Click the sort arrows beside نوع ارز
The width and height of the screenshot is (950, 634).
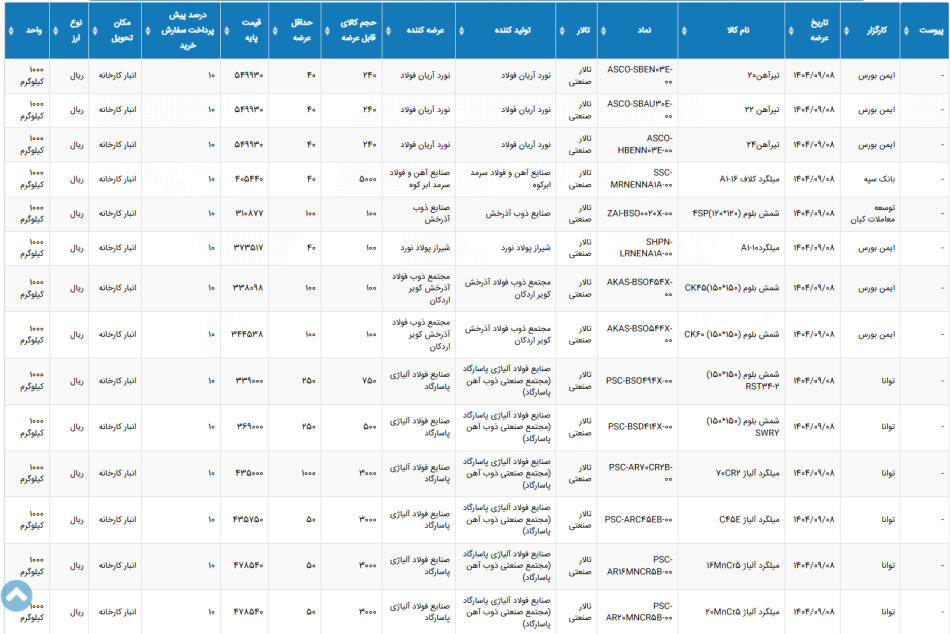tap(56, 30)
